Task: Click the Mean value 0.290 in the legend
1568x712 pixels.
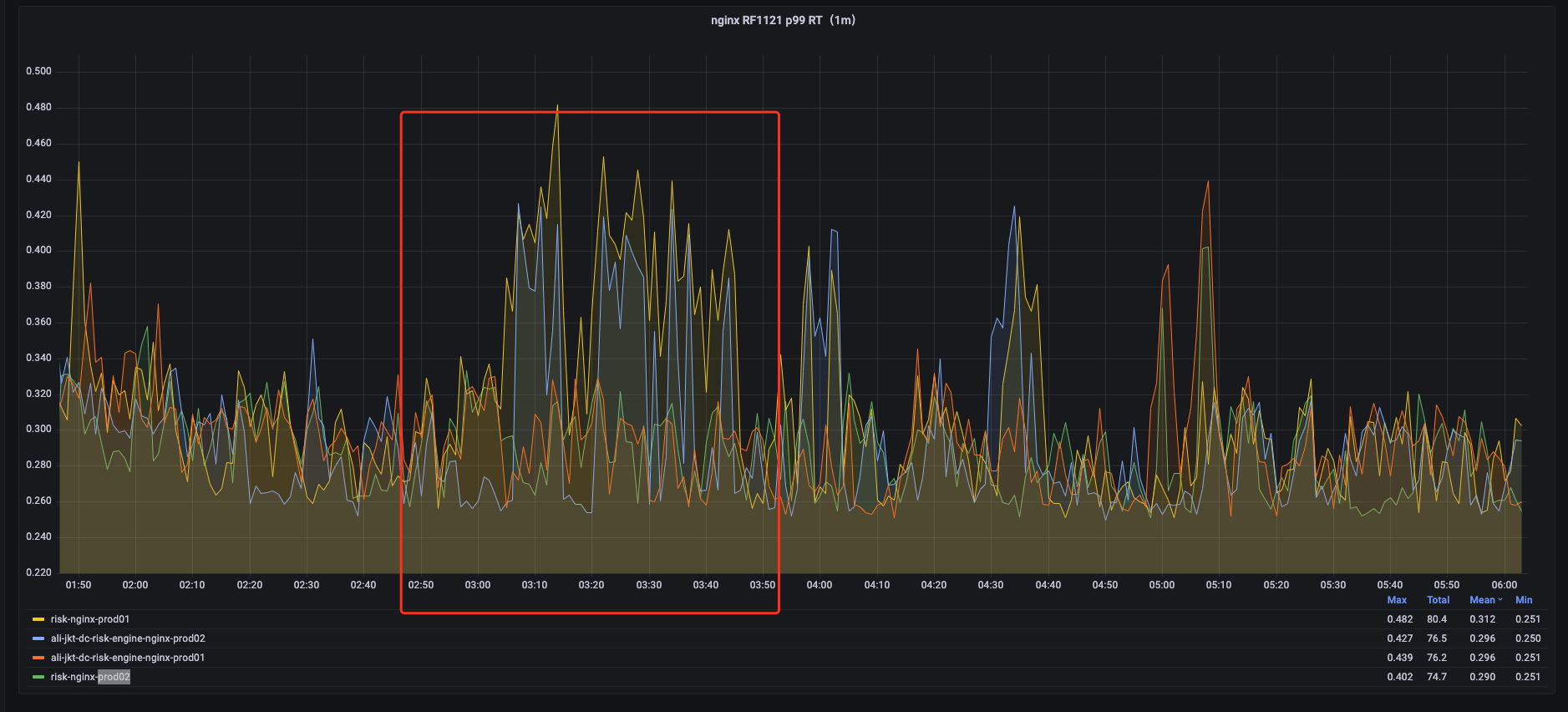Action: pos(1483,677)
